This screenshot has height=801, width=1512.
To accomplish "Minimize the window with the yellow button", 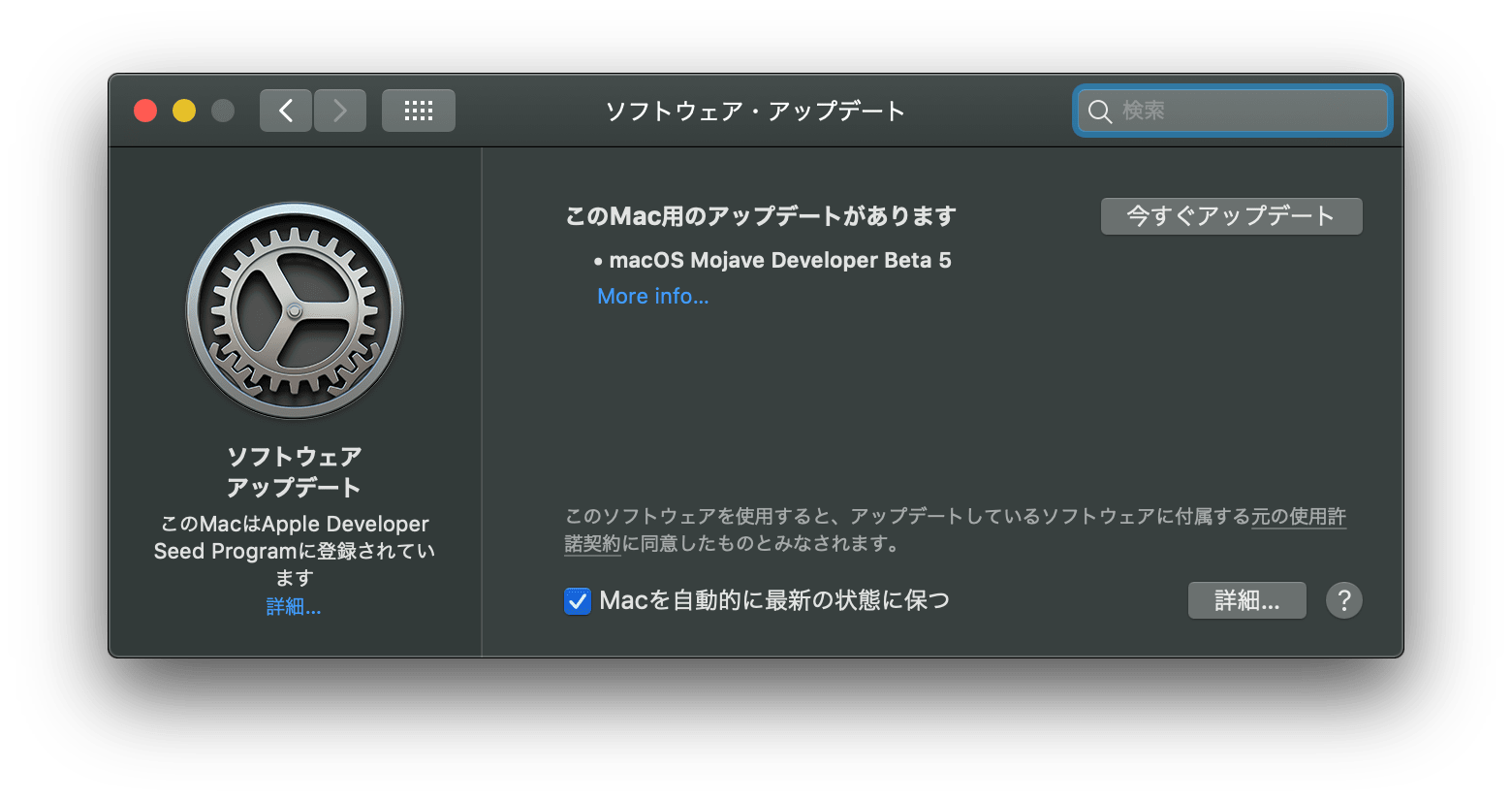I will [184, 111].
